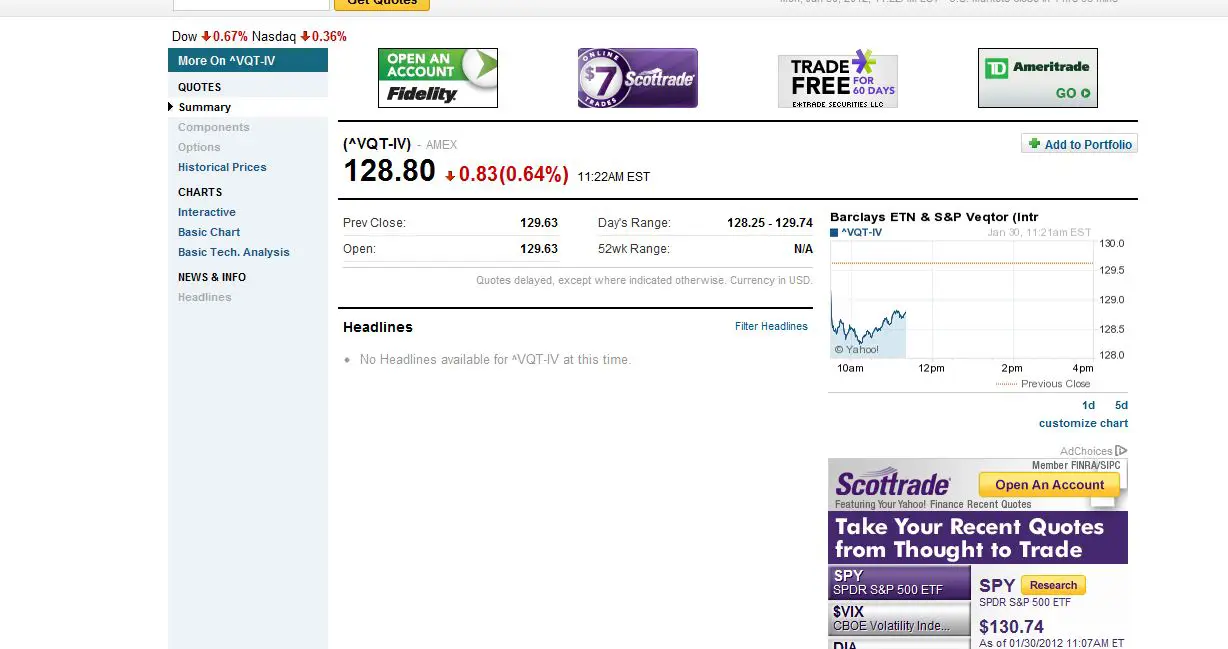Open the Fidelity 'Open an Account' ad banner

[x=438, y=78]
